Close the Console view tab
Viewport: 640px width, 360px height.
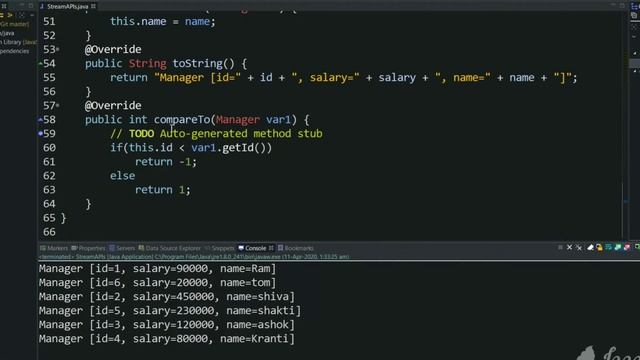click(271, 248)
